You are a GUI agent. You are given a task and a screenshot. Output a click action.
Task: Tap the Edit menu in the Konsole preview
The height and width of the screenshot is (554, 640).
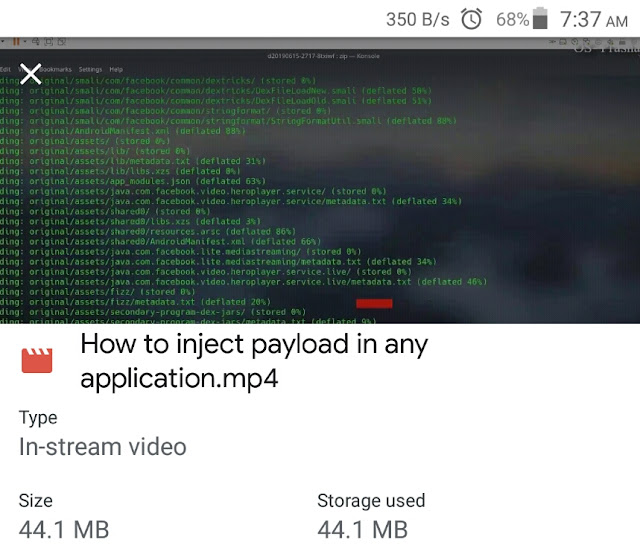coord(5,69)
